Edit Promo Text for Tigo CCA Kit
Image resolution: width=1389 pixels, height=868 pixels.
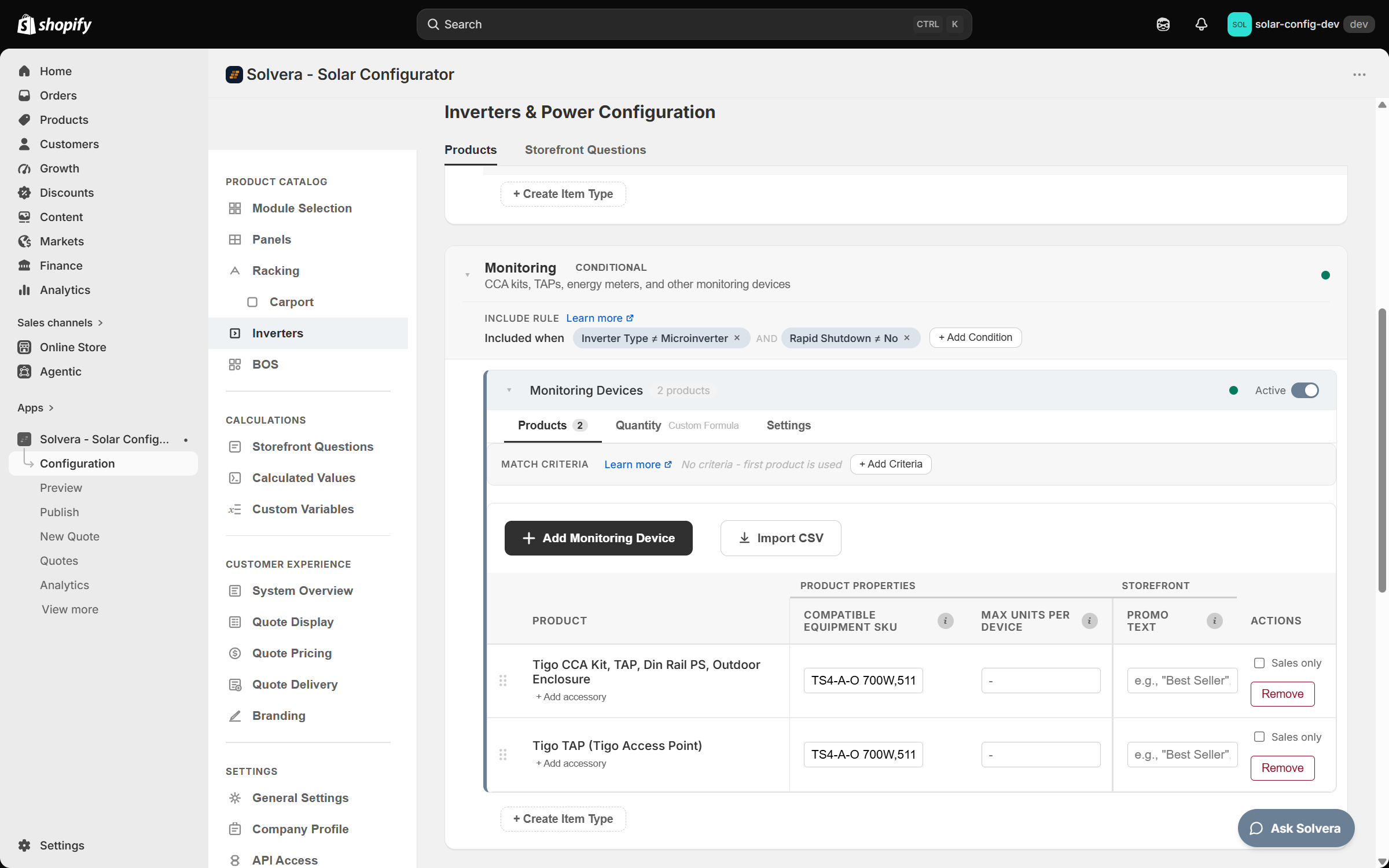(1182, 681)
